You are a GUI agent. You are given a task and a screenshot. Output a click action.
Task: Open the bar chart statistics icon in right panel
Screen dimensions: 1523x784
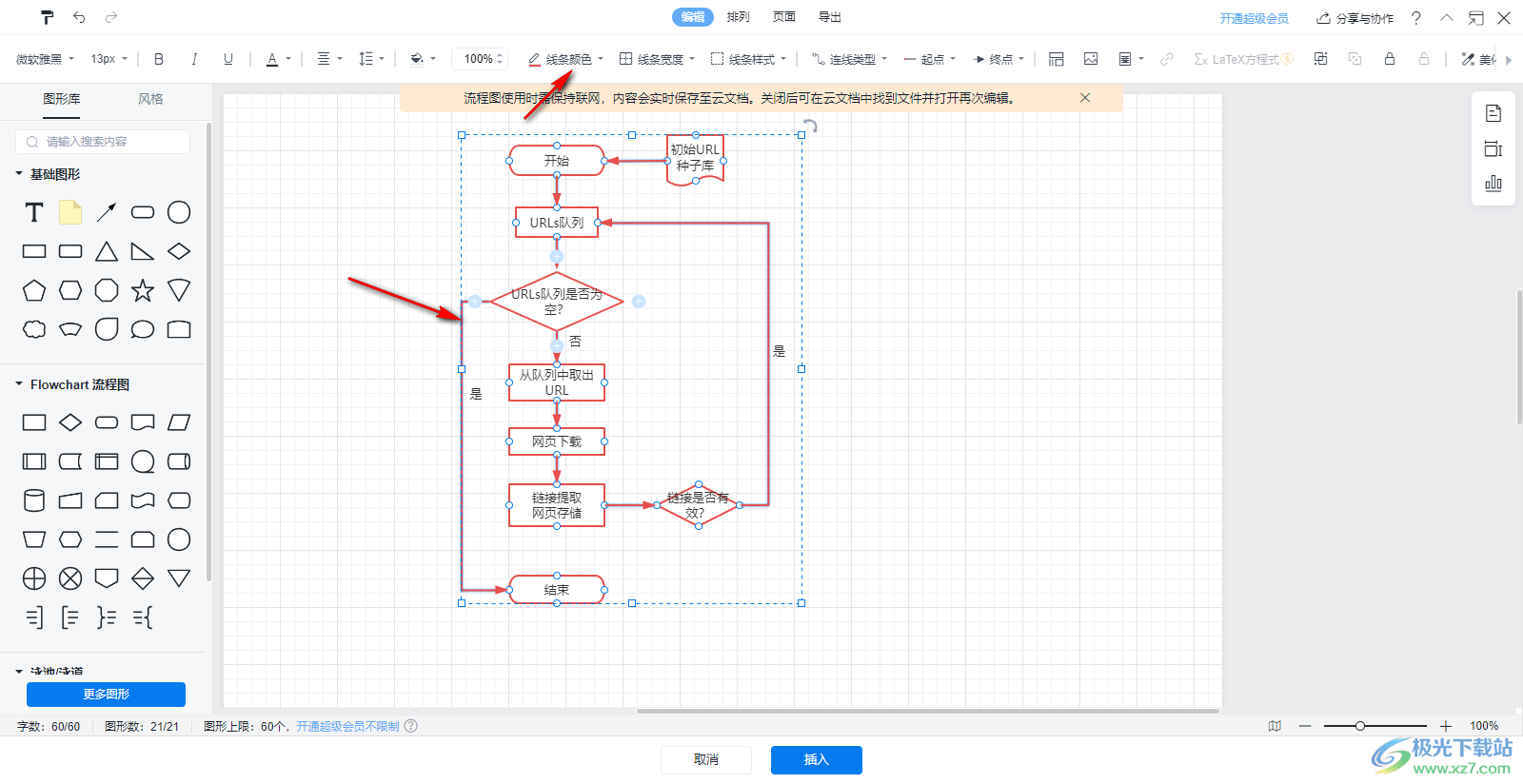point(1493,184)
